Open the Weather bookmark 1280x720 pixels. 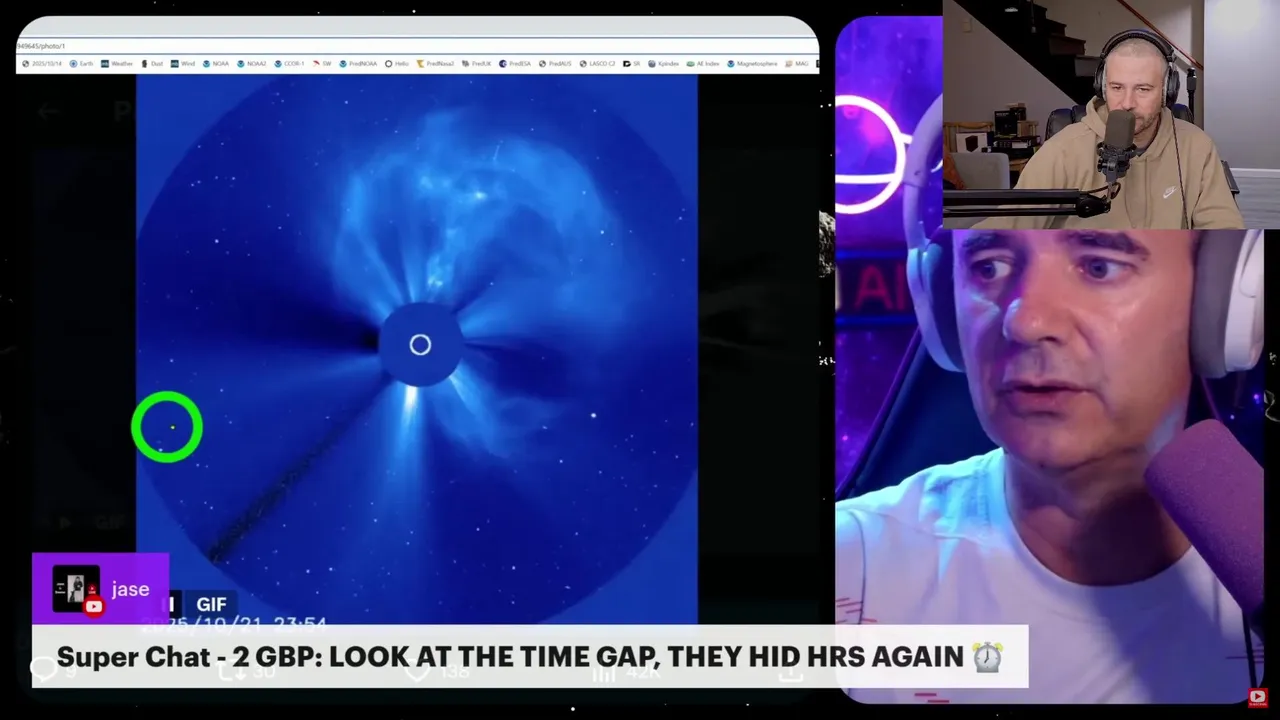click(117, 64)
